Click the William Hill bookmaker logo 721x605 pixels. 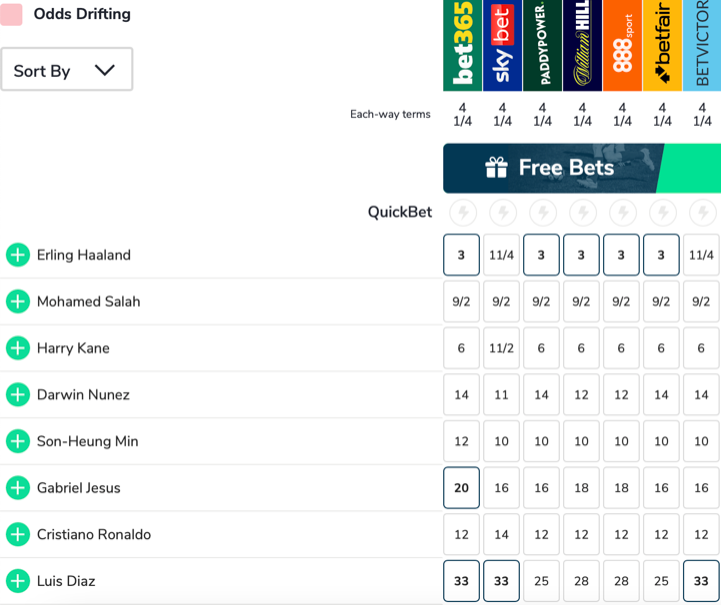582,46
